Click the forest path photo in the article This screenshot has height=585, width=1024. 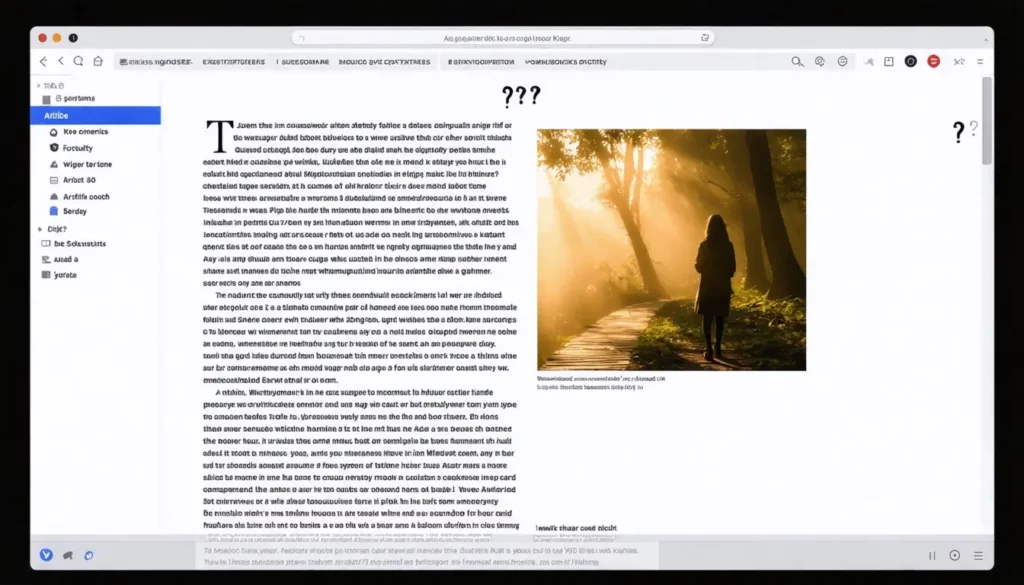671,249
